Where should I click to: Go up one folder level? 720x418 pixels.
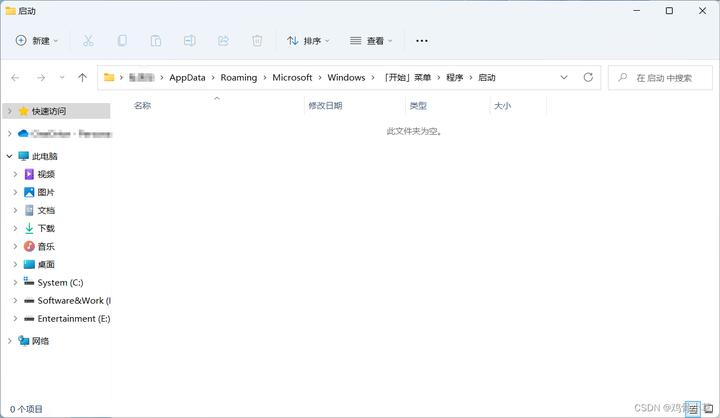[x=82, y=78]
